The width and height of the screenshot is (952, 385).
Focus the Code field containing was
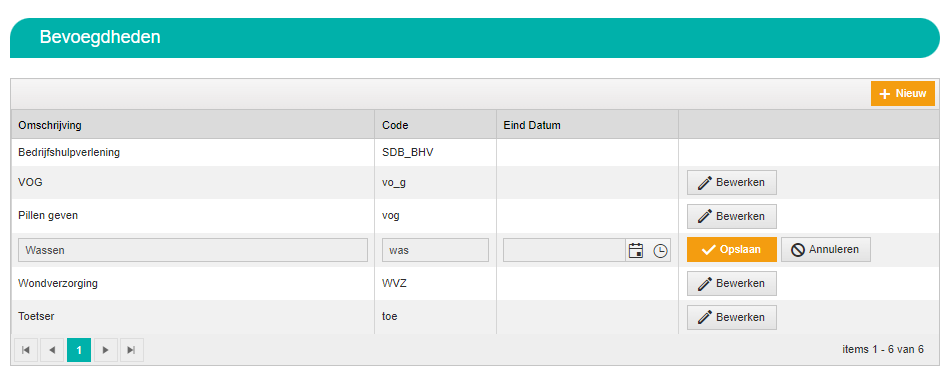coord(435,250)
